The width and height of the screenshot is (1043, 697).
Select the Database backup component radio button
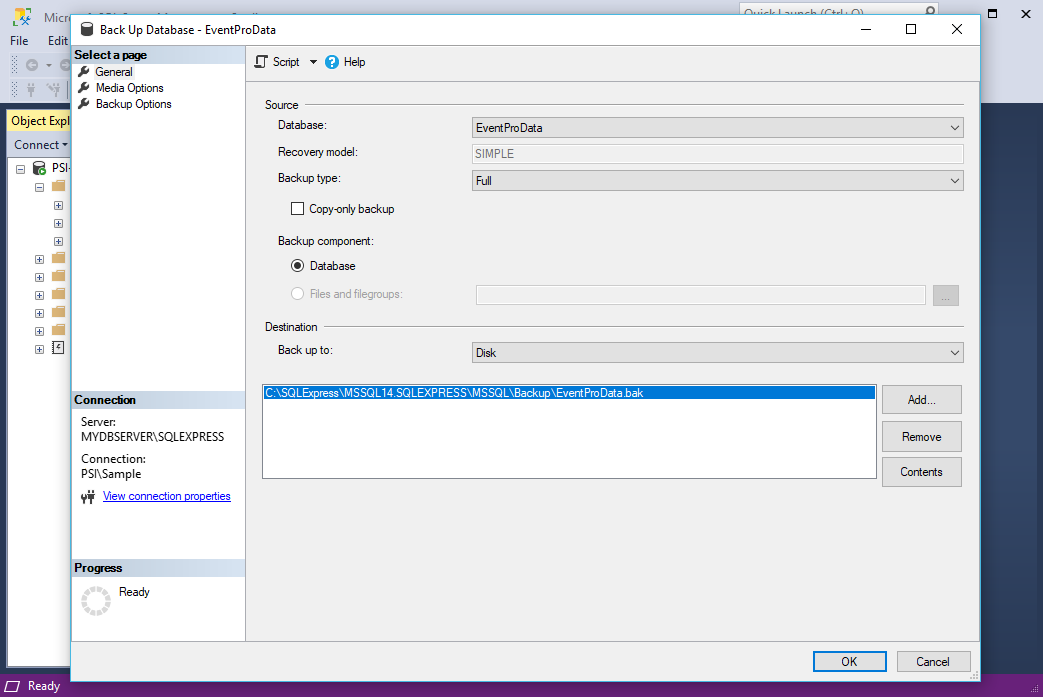(x=297, y=266)
